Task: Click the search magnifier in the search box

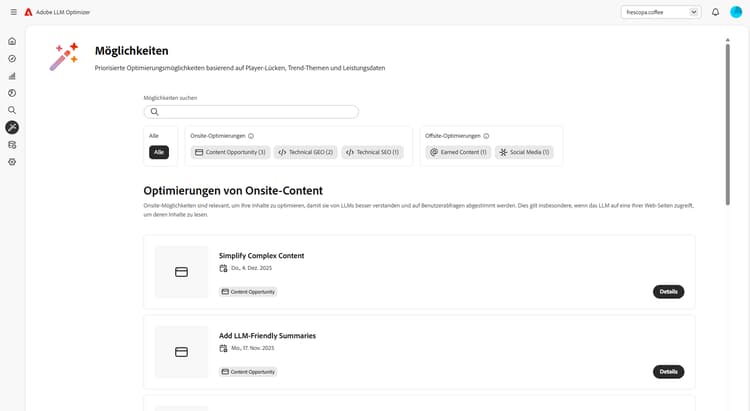Action: click(x=154, y=111)
